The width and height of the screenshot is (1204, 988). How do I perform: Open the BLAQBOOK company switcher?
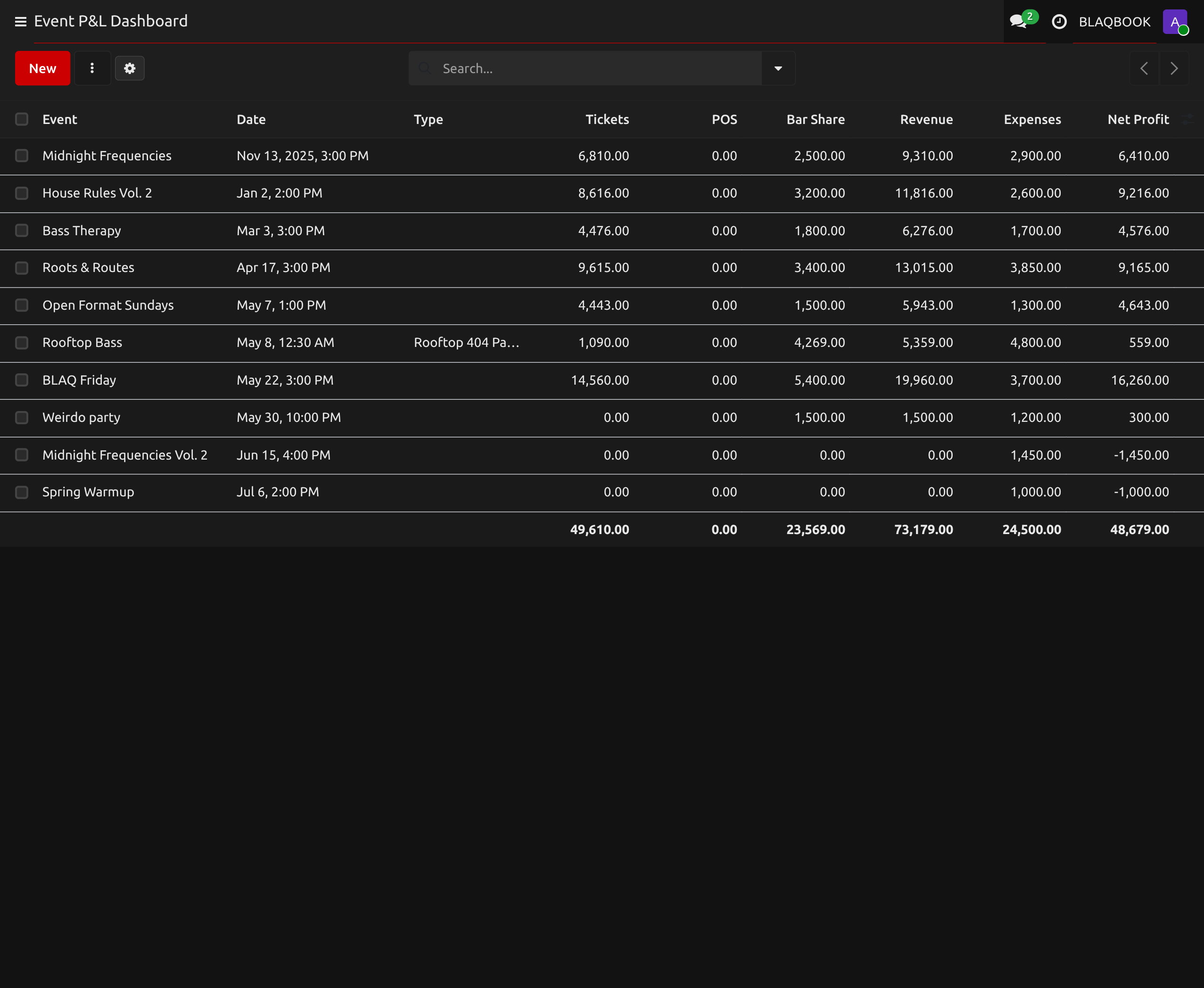click(x=1114, y=22)
